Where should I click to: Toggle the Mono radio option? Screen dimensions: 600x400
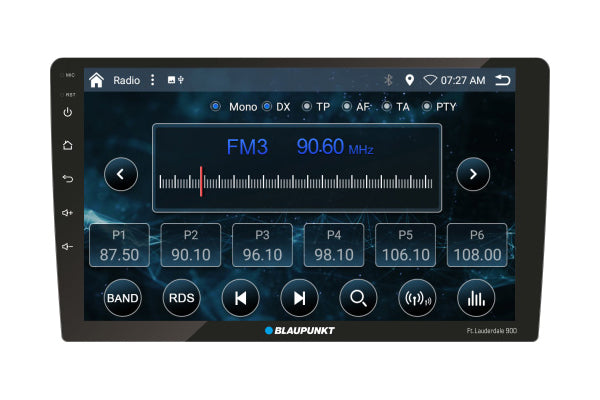point(216,106)
